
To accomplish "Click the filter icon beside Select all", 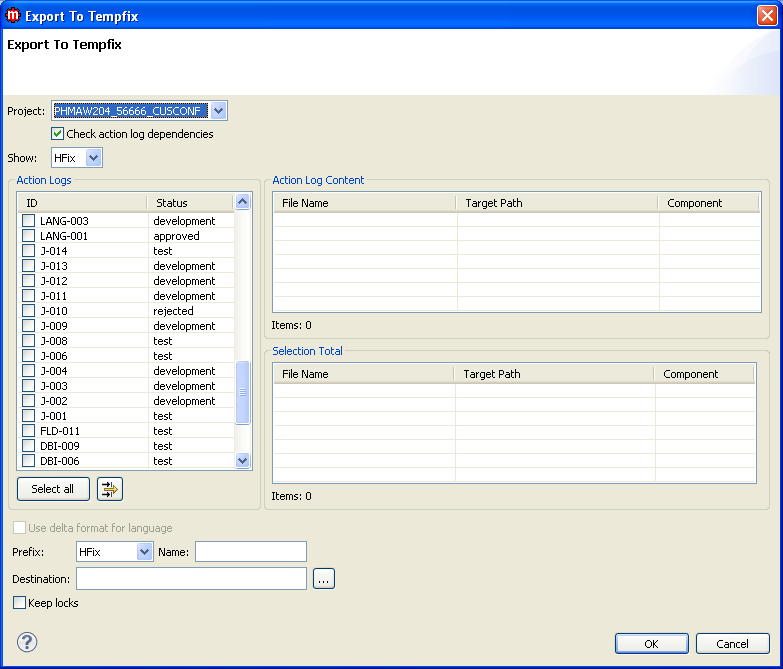I will [110, 489].
